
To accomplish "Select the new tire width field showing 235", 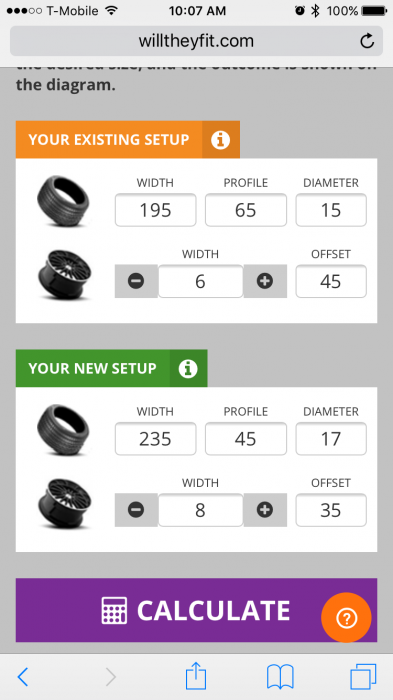I will tap(155, 439).
